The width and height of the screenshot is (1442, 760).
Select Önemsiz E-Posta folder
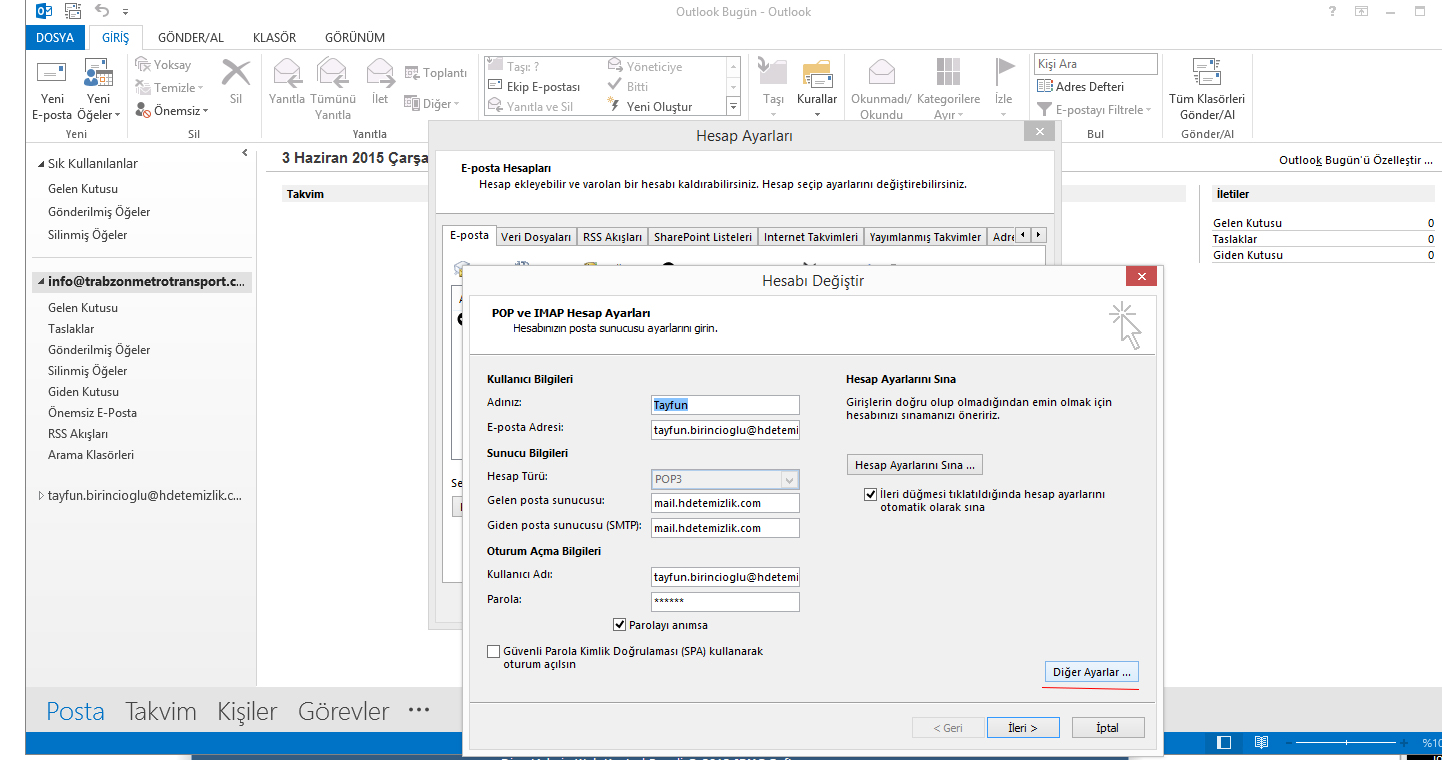pos(92,413)
